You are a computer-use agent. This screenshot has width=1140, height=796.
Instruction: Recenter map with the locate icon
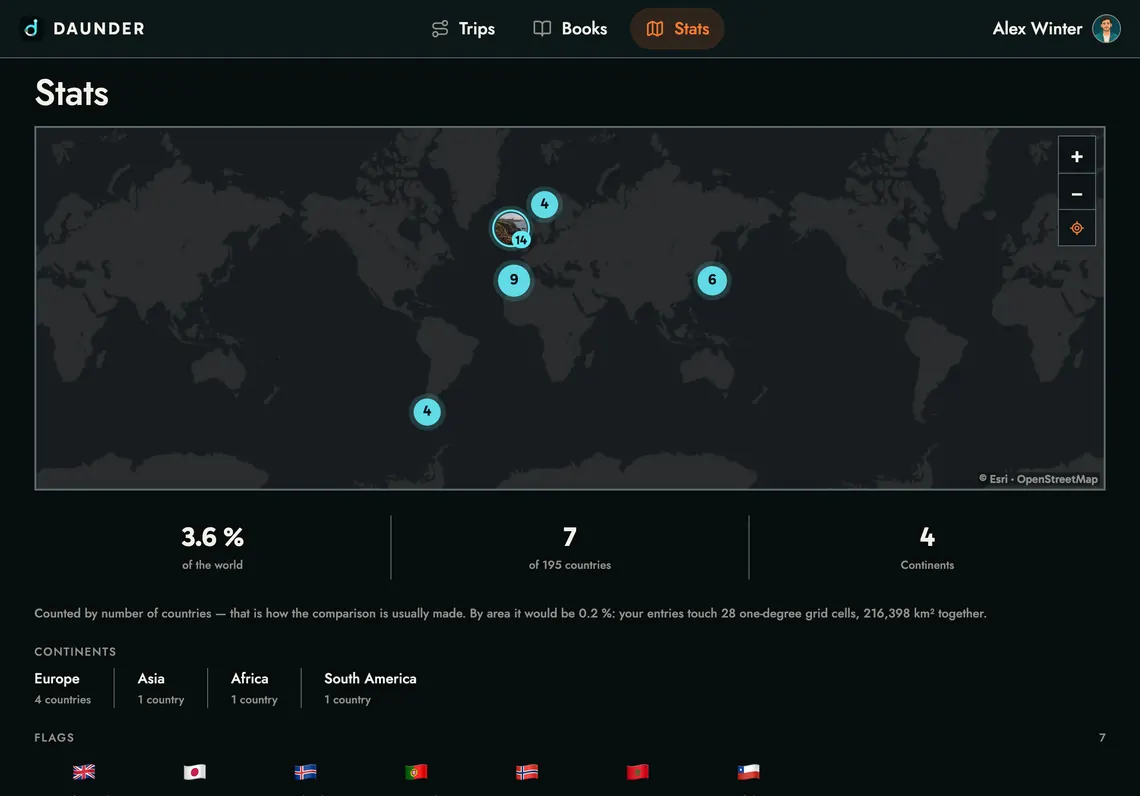pos(1077,228)
